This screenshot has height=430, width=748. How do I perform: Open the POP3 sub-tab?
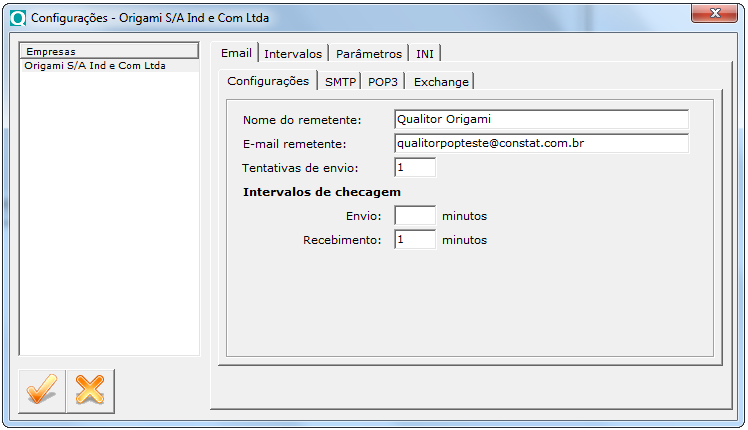383,82
